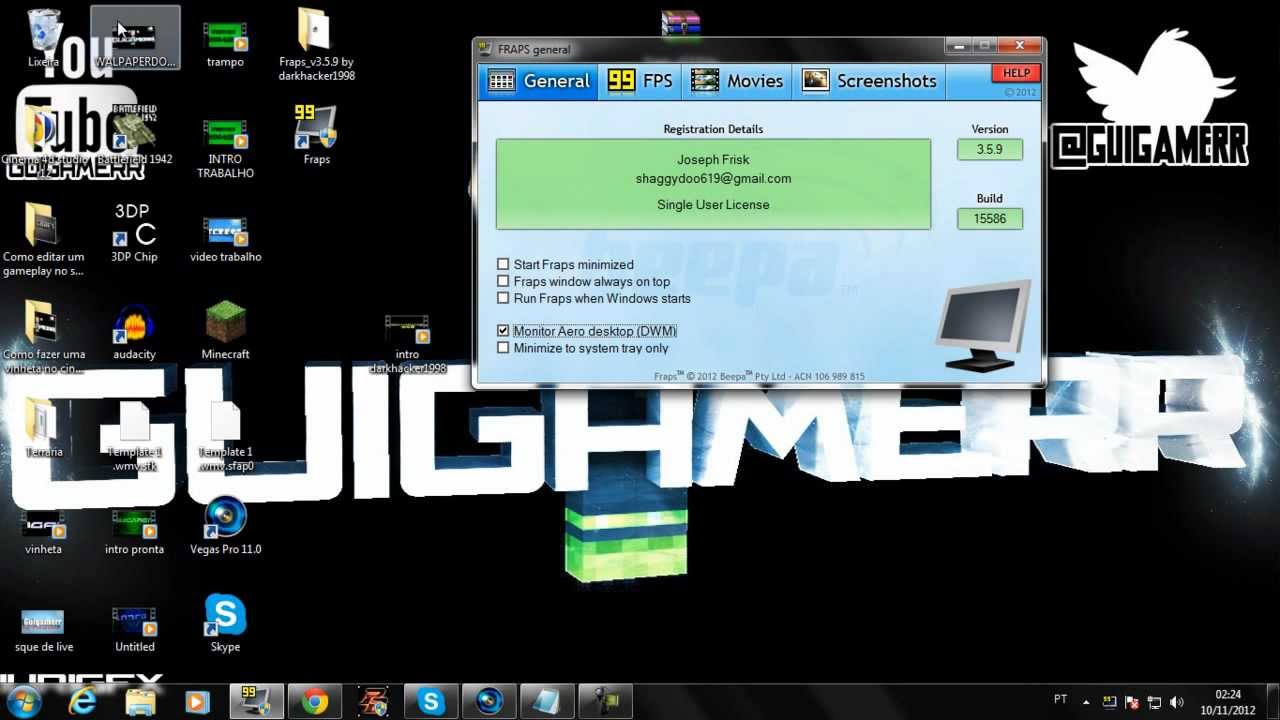Screen dimensions: 1280x720
Task: Select the Template 1.wmv.sfk file
Action: click(x=134, y=436)
